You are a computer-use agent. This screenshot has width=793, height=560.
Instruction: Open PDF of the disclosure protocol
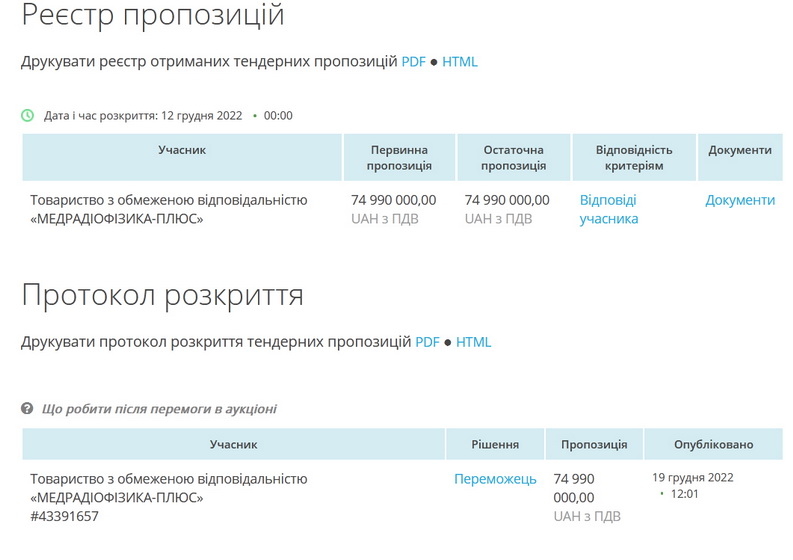(x=427, y=342)
